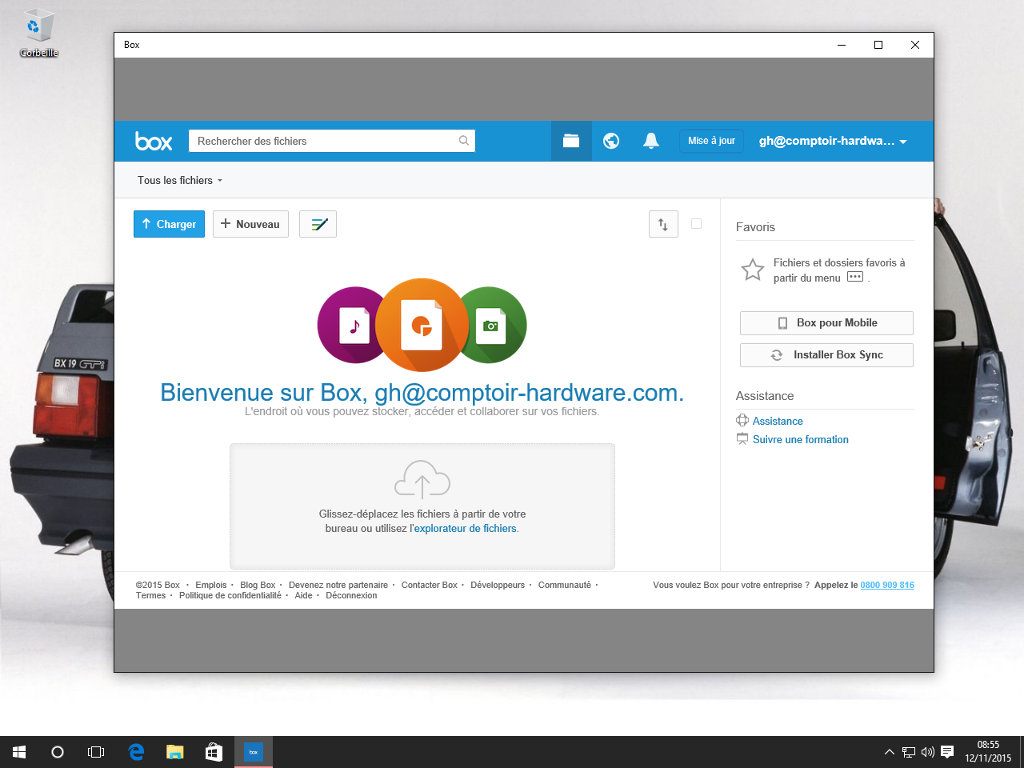Click the orange presentation file icon

(x=422, y=325)
